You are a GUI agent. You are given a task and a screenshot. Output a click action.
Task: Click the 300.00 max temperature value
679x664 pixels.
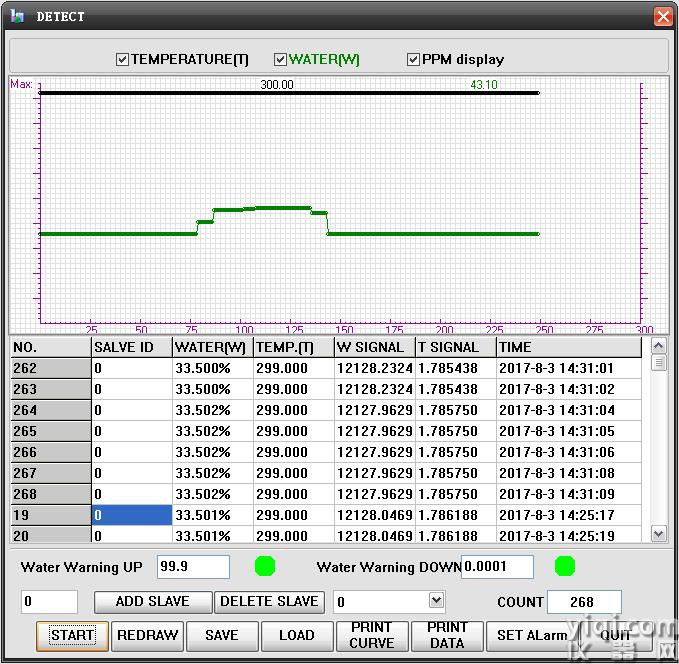(x=277, y=84)
